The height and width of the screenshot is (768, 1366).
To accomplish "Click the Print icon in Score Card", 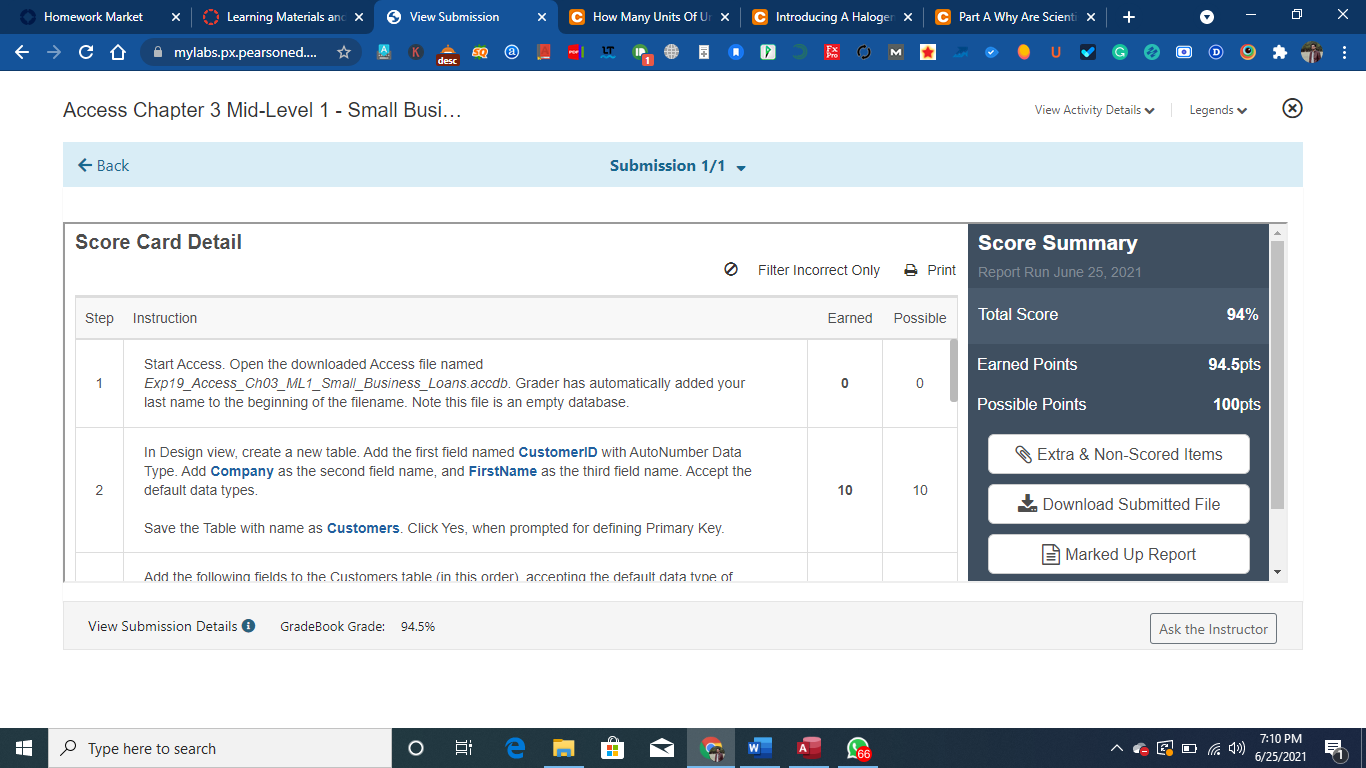I will pyautogui.click(x=911, y=270).
